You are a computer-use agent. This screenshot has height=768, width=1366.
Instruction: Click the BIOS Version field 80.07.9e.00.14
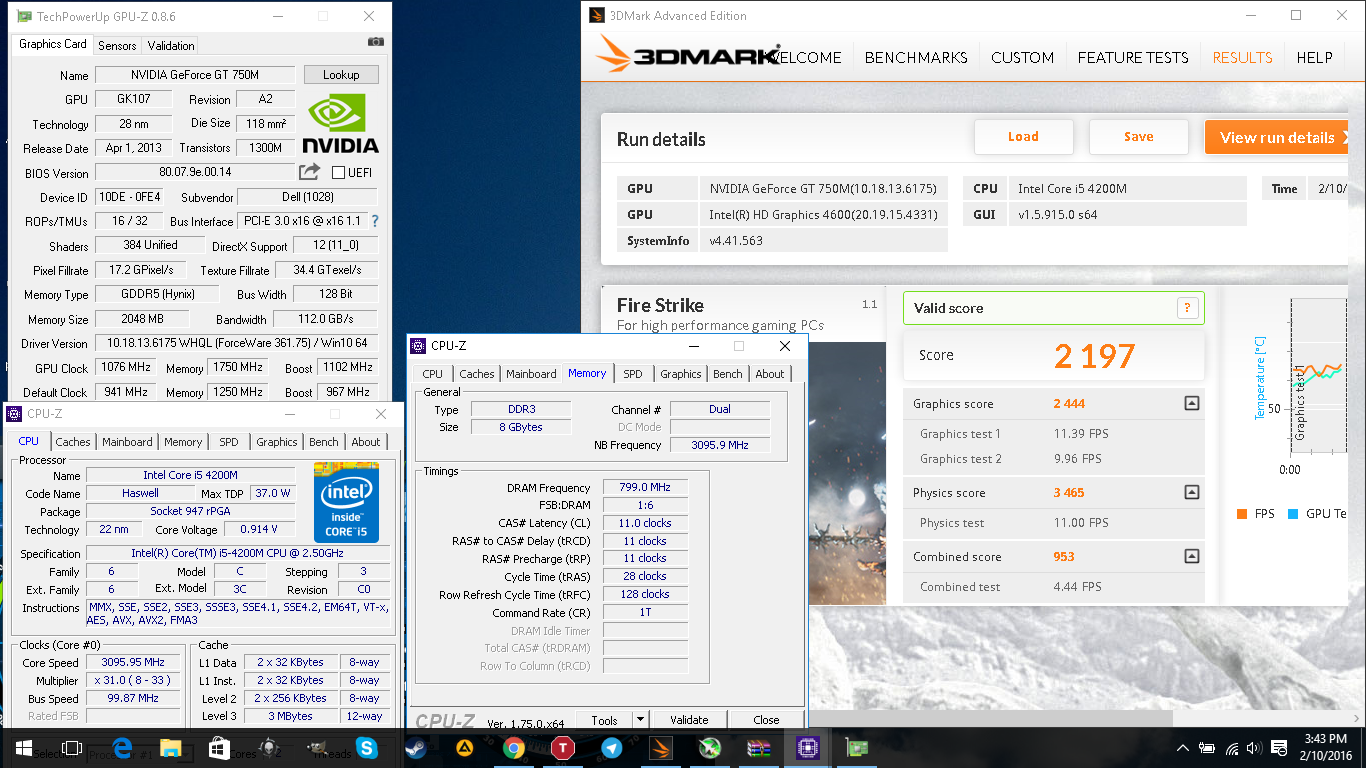195,172
